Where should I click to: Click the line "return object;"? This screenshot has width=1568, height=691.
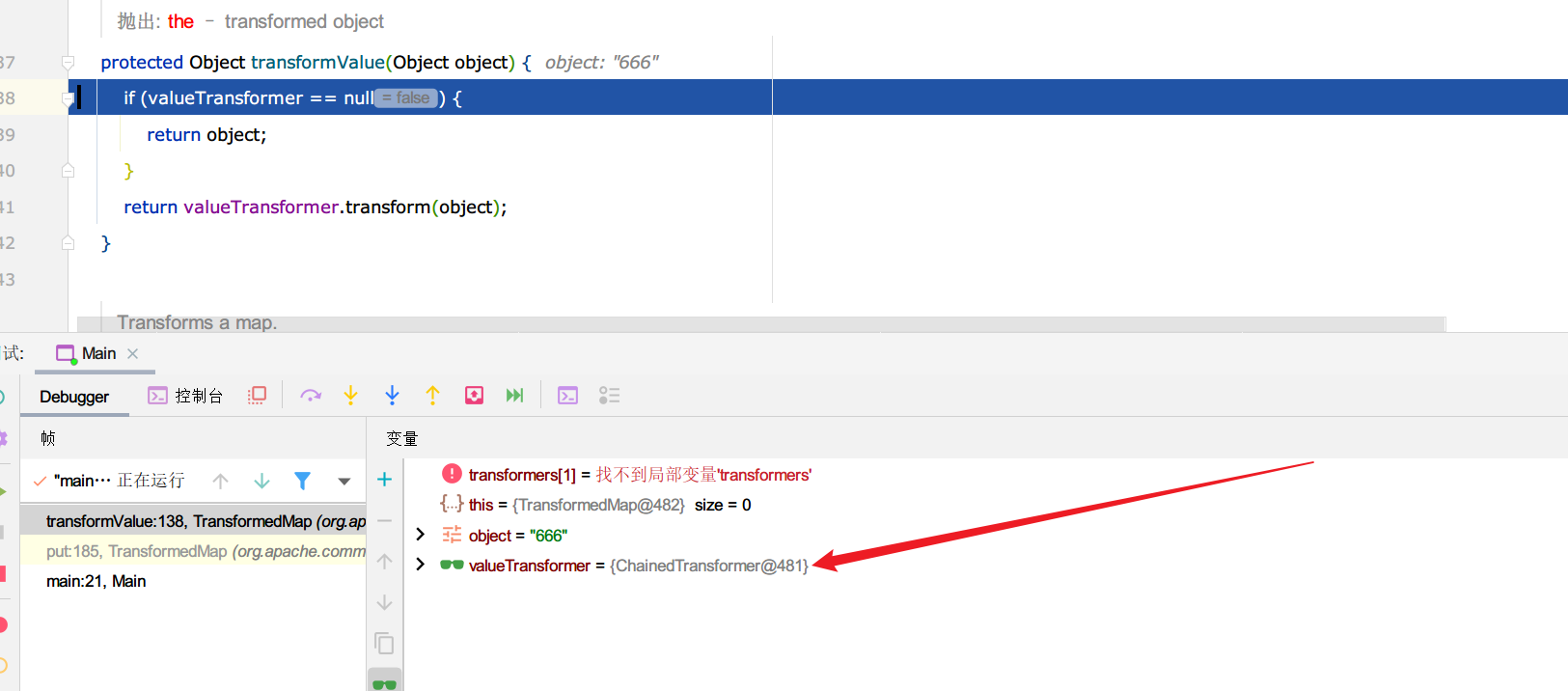(x=206, y=135)
